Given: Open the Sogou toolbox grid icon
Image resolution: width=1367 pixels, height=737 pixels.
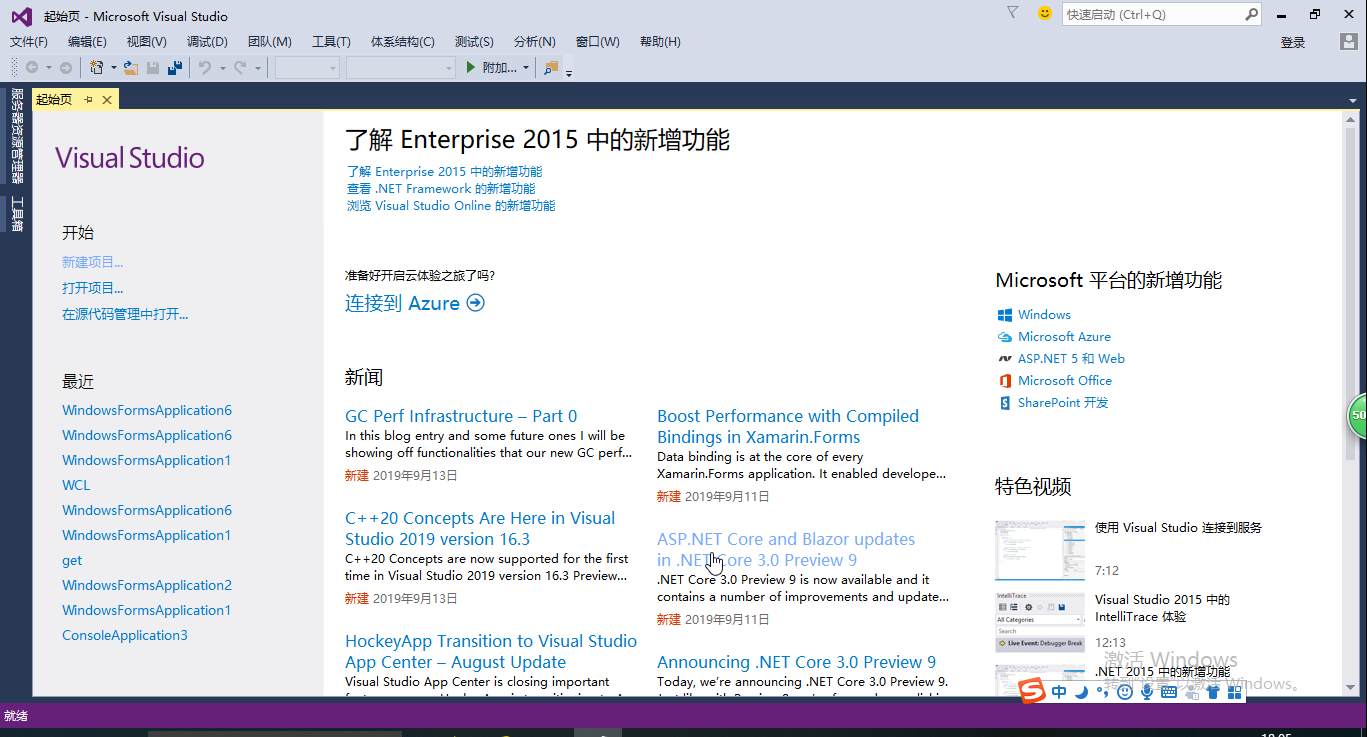Looking at the screenshot, I should 1235,691.
